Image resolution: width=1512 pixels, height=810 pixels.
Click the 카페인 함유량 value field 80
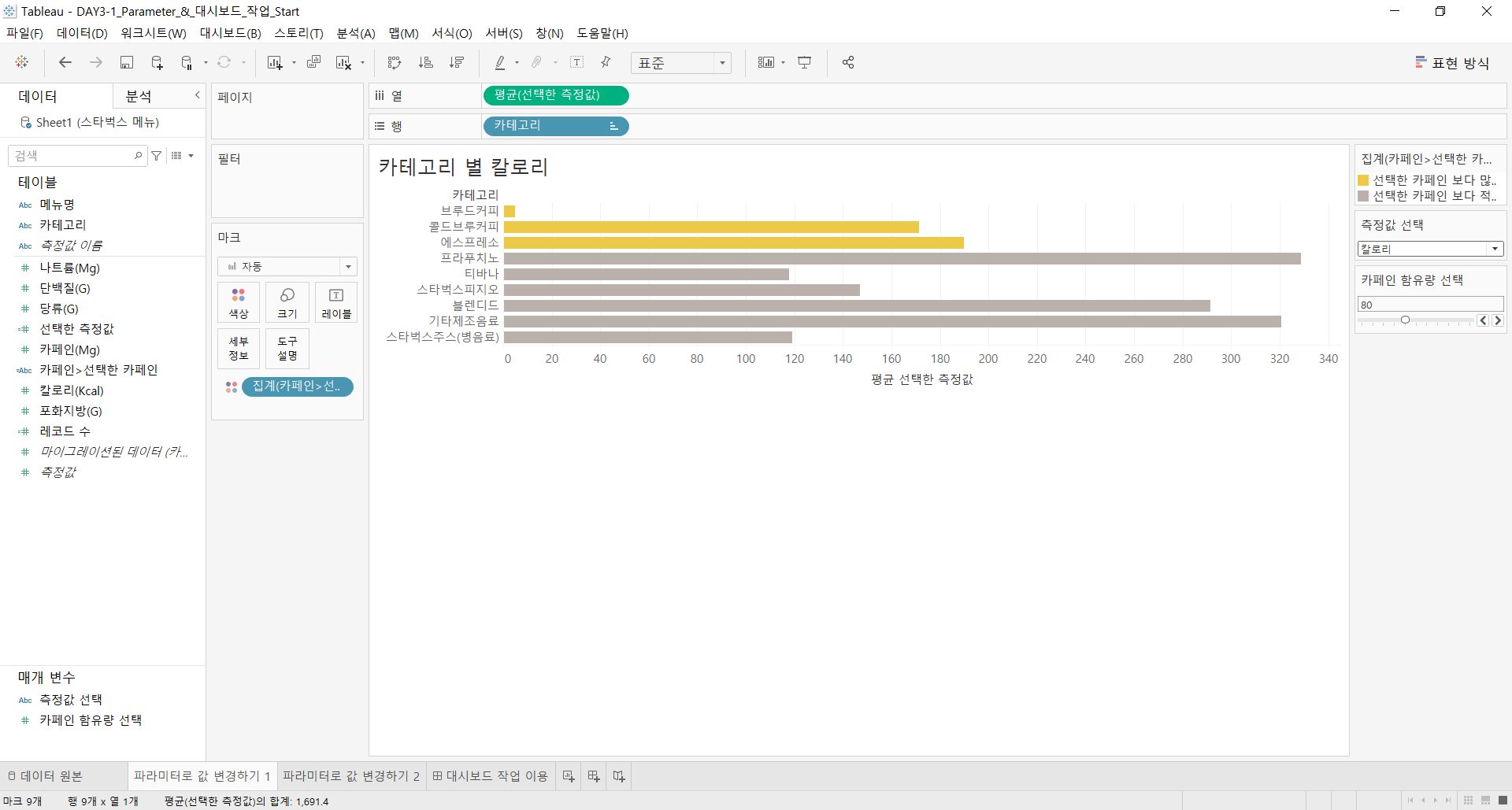click(1430, 305)
